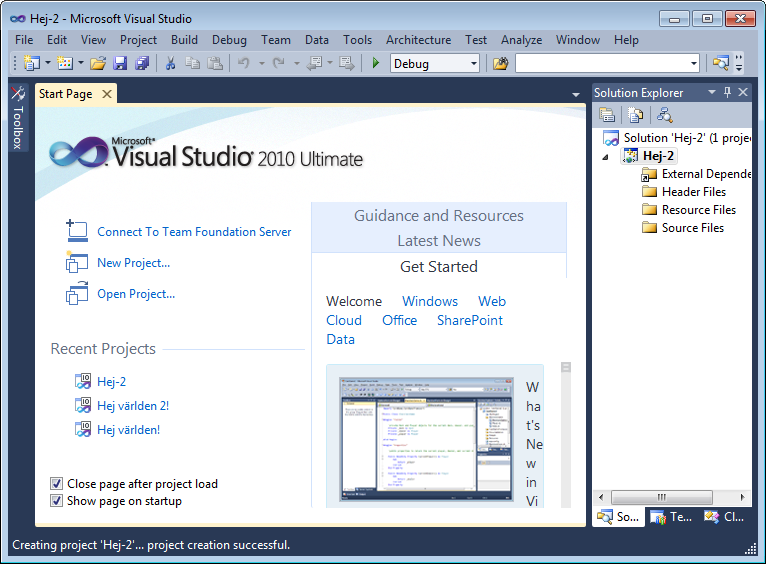Viewport: 766px width, 564px height.
Task: Switch to the Latest News tab
Action: coord(439,241)
